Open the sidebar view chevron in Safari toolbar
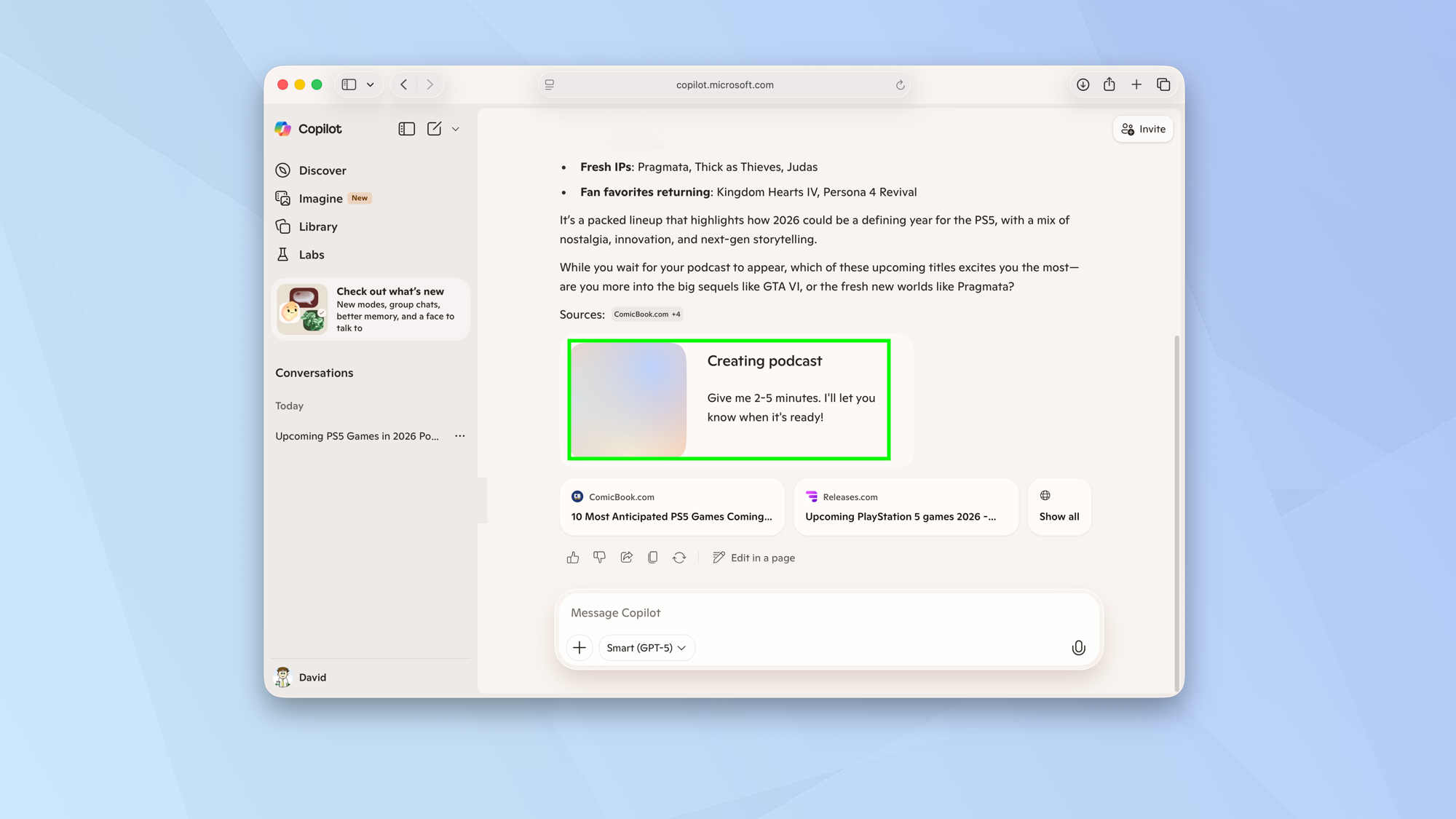 (x=370, y=84)
